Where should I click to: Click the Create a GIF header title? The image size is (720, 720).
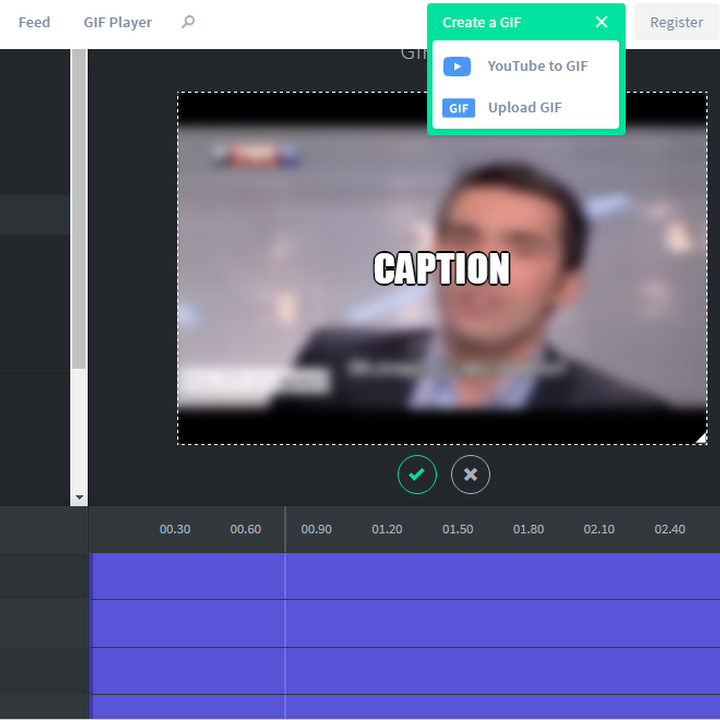click(482, 22)
